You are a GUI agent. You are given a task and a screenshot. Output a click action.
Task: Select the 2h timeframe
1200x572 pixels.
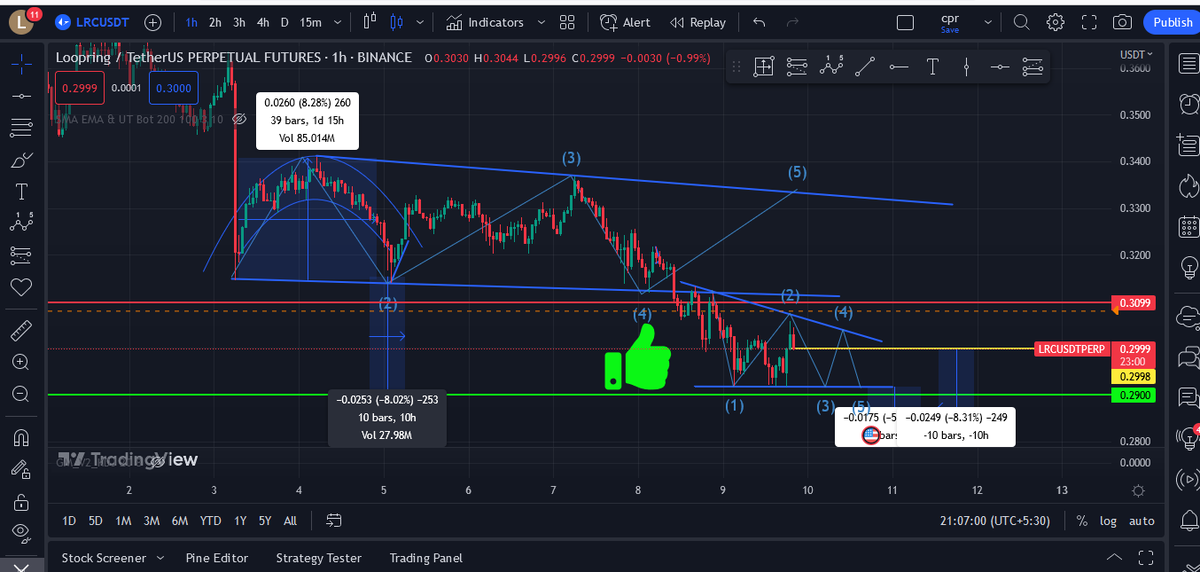[x=215, y=22]
